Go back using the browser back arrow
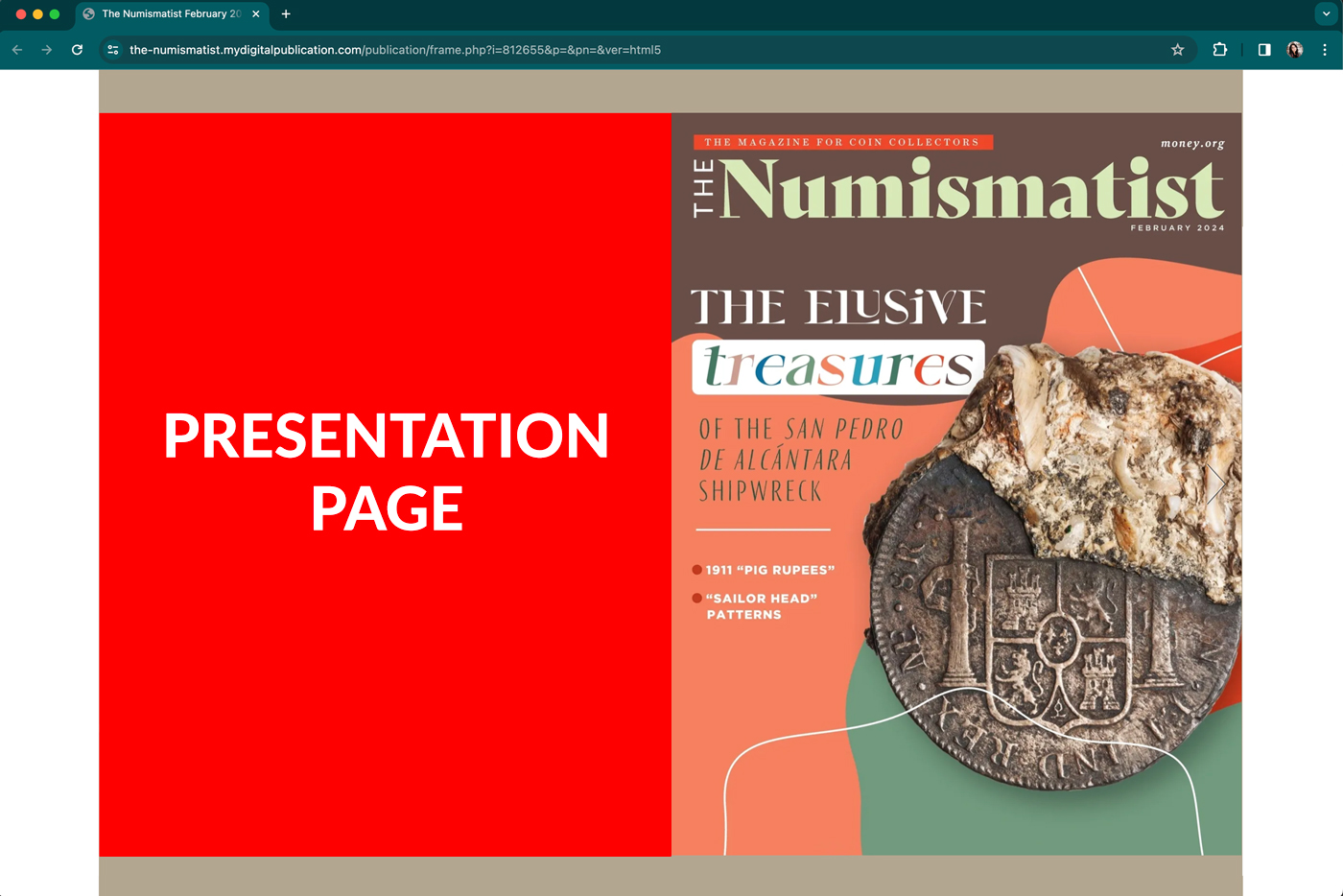The height and width of the screenshot is (896, 1343). 17,50
